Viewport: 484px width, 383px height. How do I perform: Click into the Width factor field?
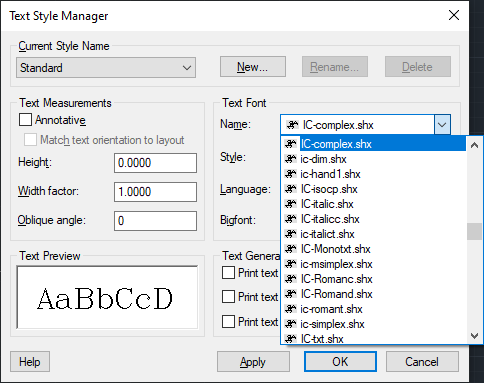pos(155,192)
